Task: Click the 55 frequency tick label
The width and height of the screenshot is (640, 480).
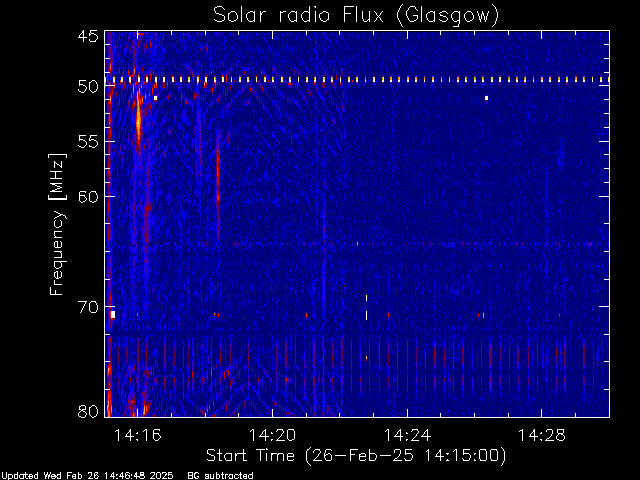Action: (x=88, y=142)
